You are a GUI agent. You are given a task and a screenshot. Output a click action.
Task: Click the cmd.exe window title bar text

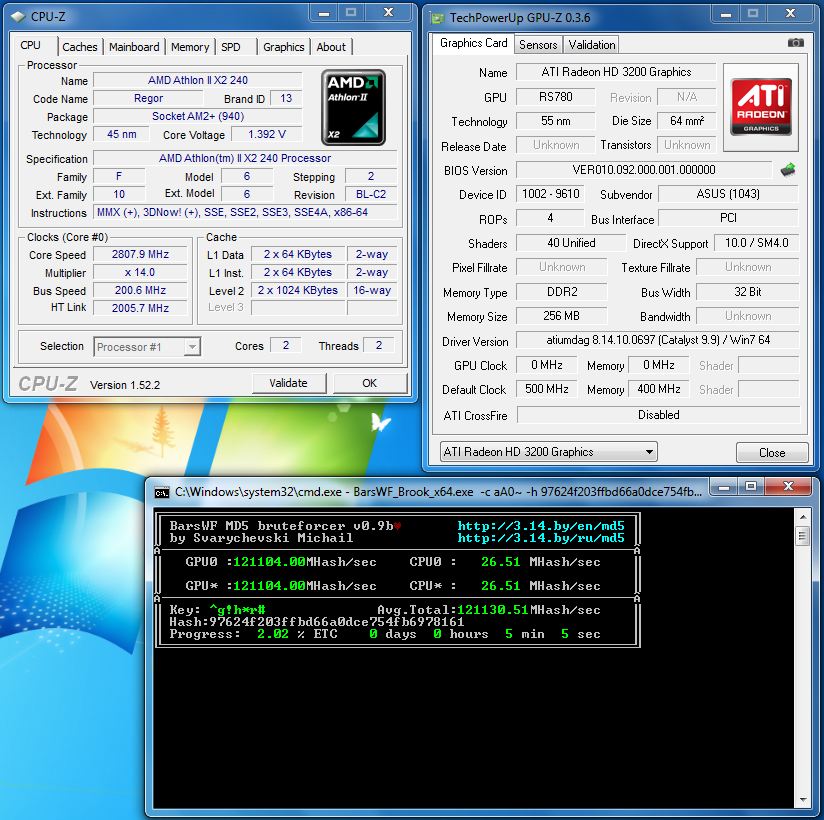438,492
